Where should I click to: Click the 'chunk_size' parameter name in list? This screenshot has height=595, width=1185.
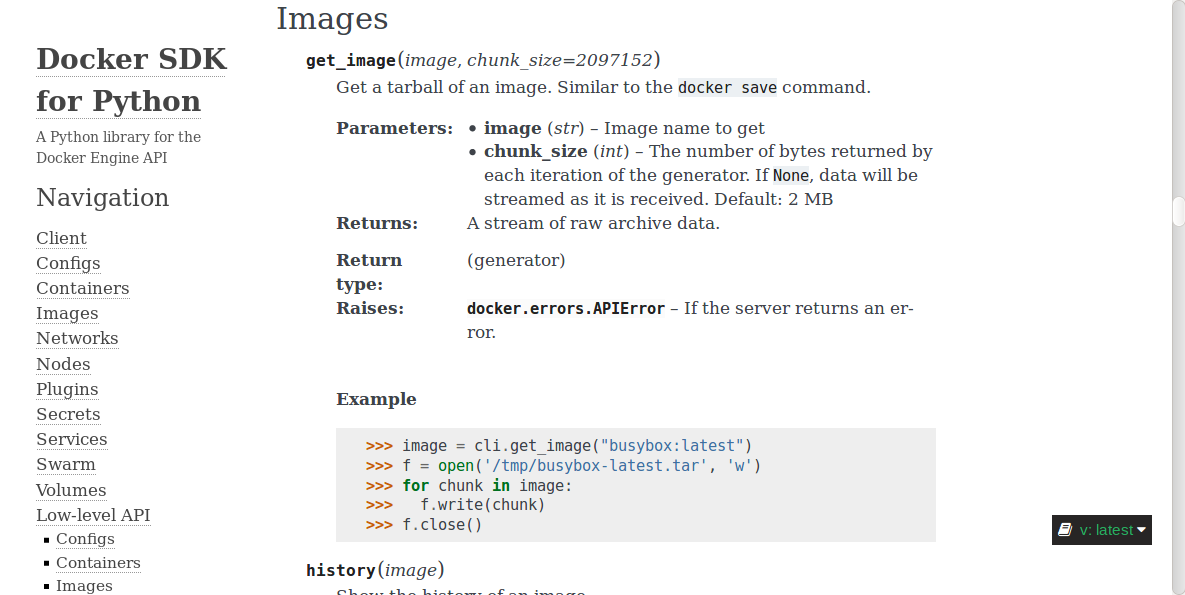[536, 151]
